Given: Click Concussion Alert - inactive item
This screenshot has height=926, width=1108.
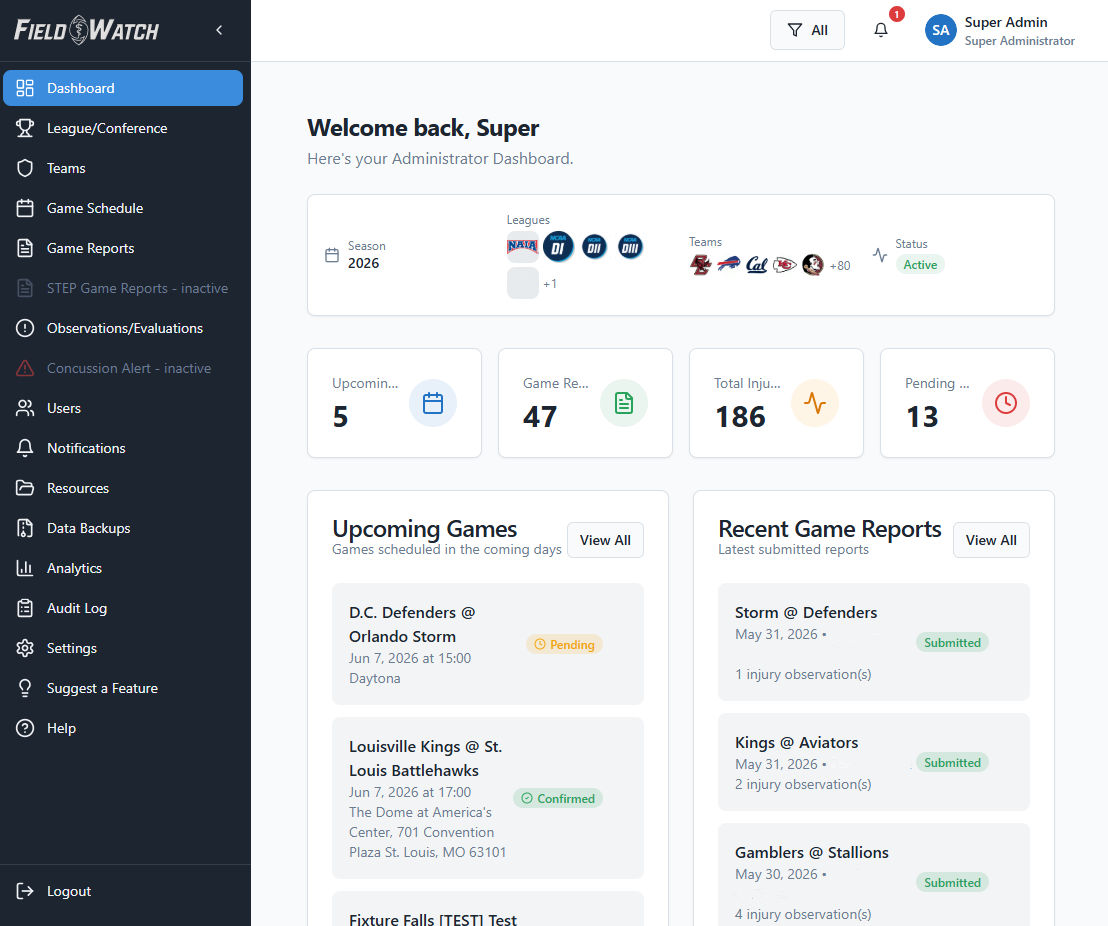Looking at the screenshot, I should (123, 368).
